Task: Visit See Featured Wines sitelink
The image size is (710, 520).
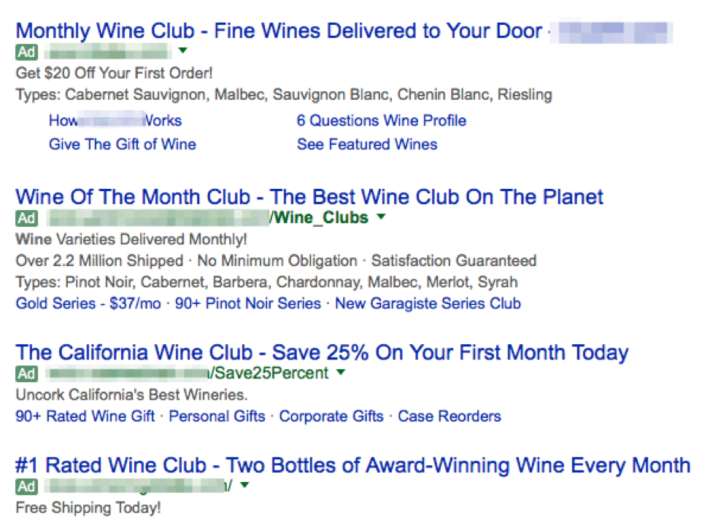Action: [367, 144]
